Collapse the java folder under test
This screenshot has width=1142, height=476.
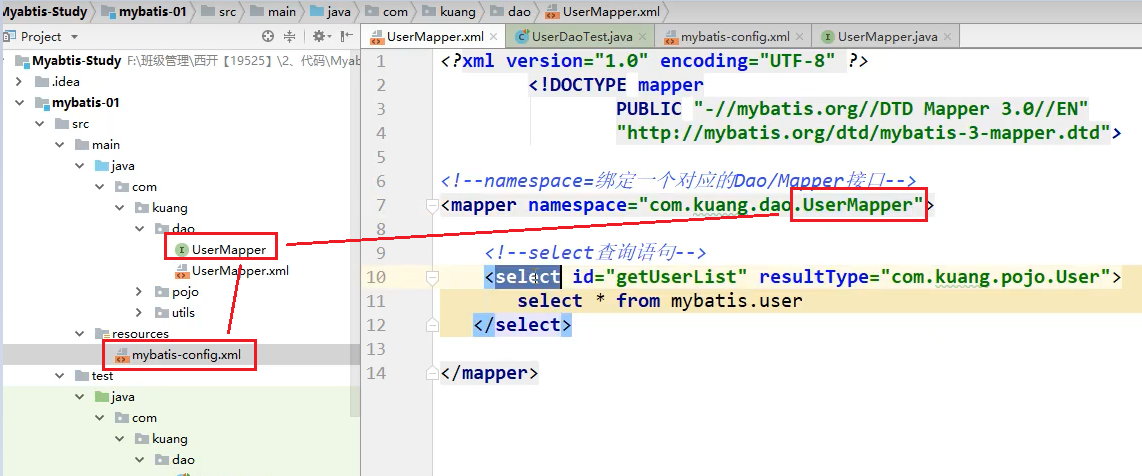80,397
